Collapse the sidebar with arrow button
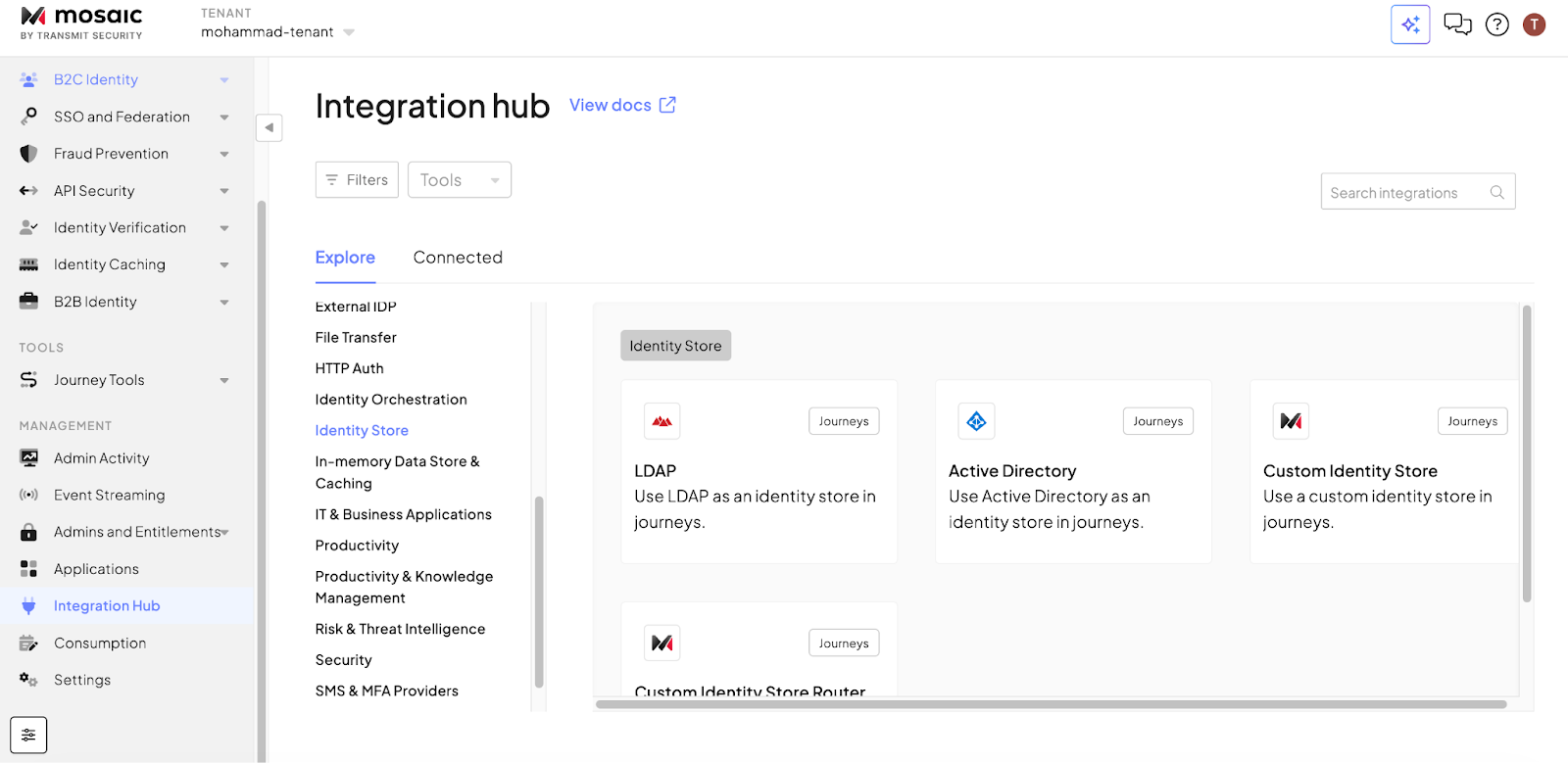This screenshot has width=1568, height=763. click(269, 127)
